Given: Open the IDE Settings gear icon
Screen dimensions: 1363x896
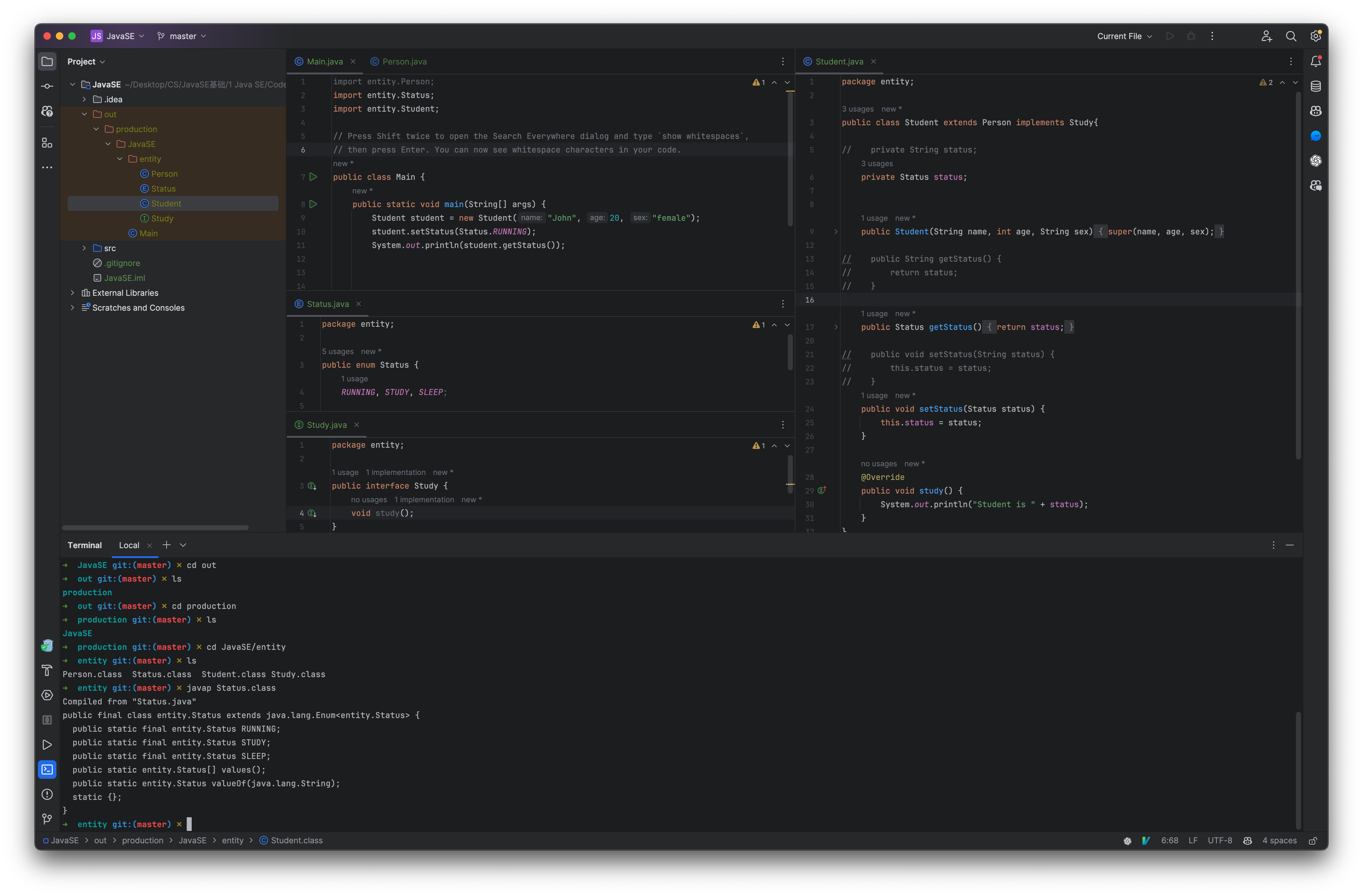Looking at the screenshot, I should [x=1316, y=35].
